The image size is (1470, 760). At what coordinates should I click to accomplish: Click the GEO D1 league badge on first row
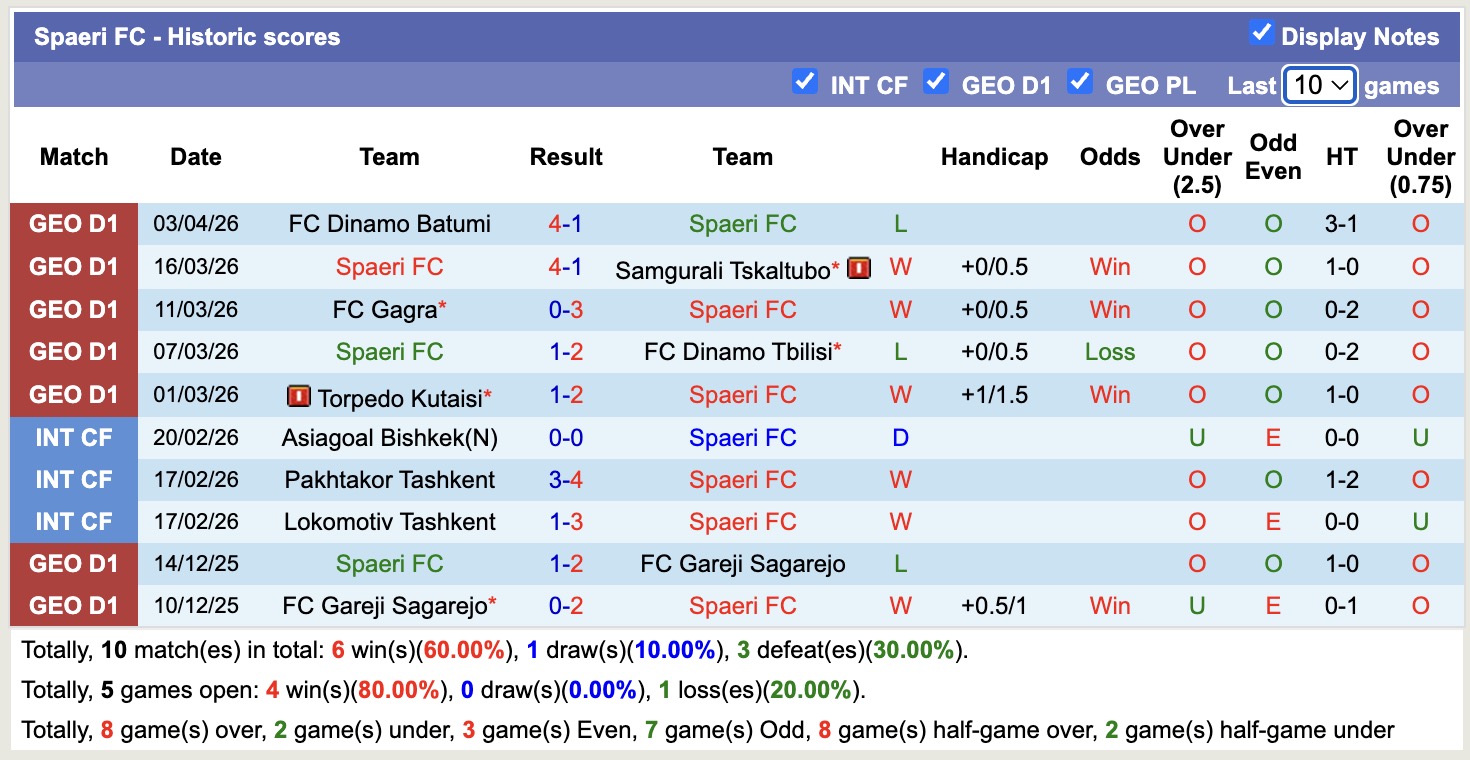(x=74, y=224)
